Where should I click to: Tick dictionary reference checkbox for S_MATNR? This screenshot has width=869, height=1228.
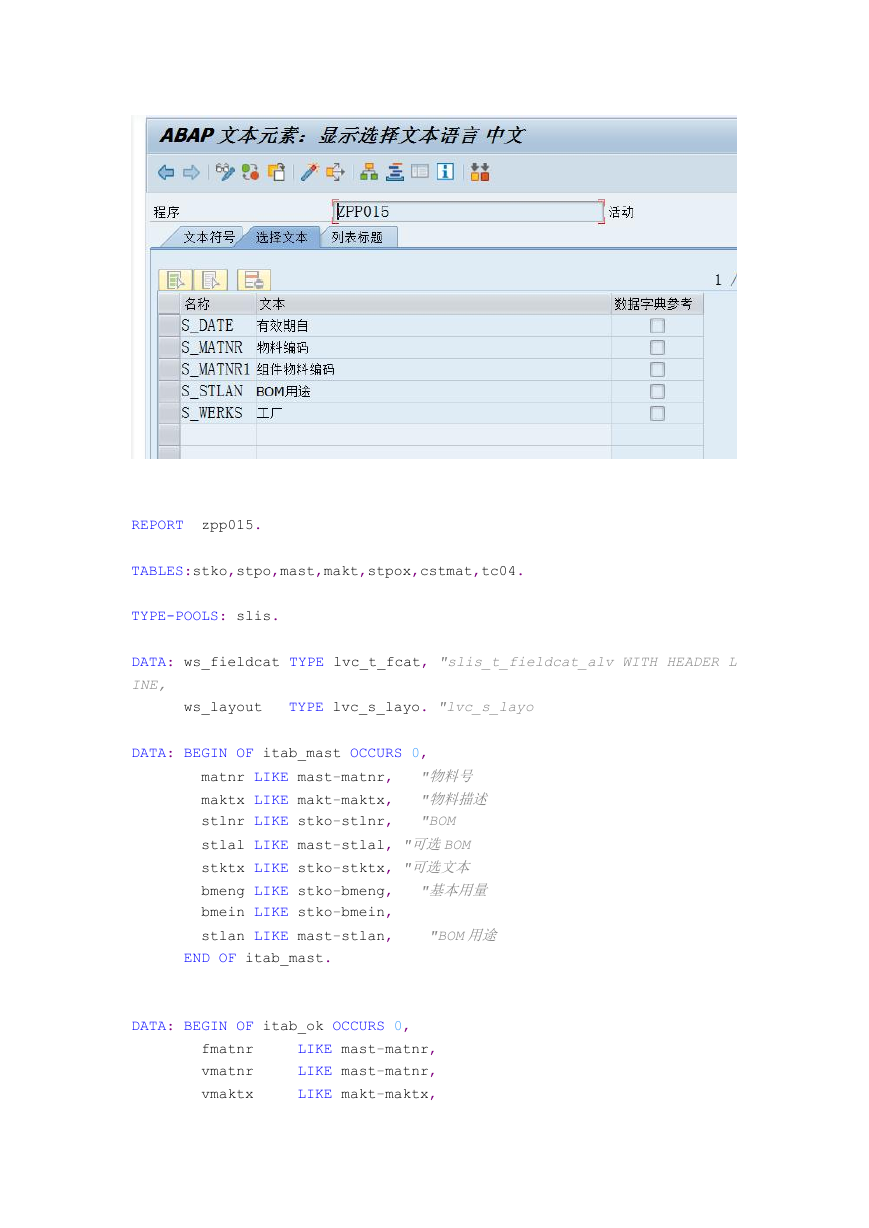(657, 348)
